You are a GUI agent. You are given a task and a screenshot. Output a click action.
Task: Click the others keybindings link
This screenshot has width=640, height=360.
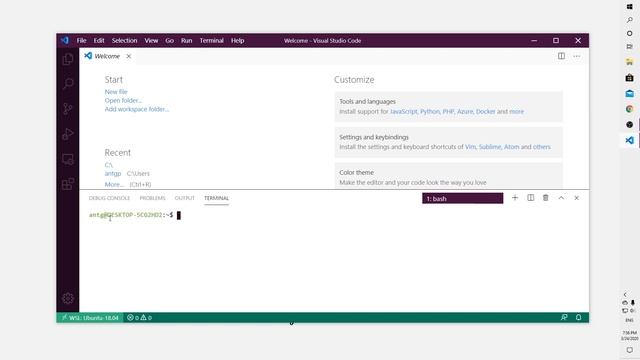[542, 147]
